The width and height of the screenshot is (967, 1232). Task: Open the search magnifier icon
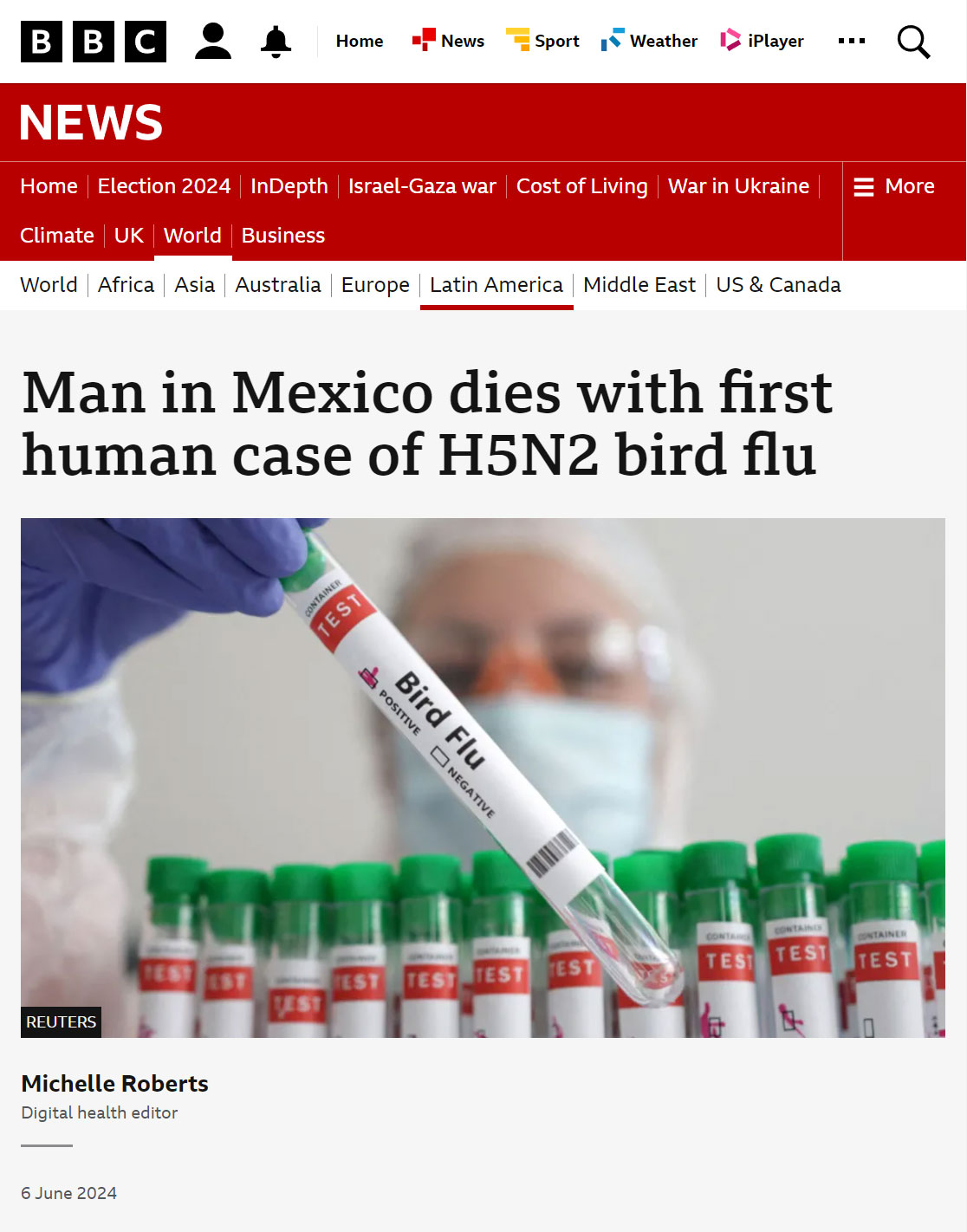tap(913, 42)
